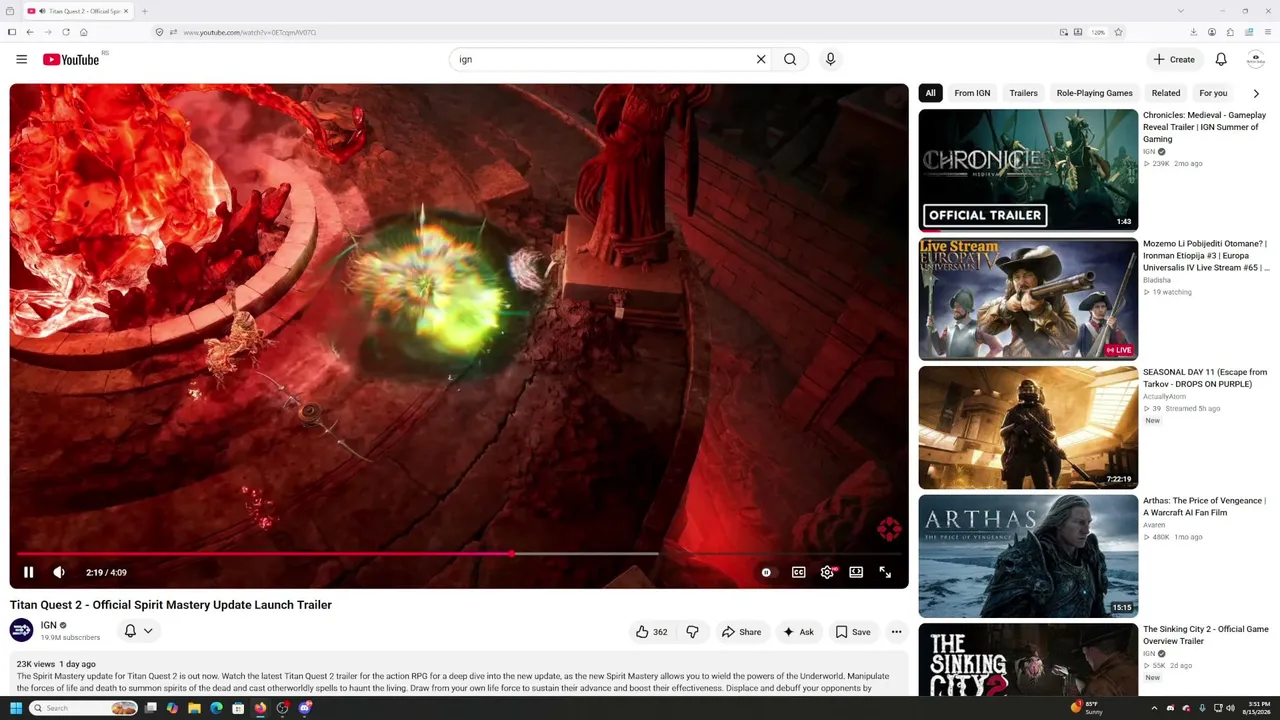This screenshot has width=1280, height=720.
Task: Click the Create button
Action: tap(1174, 60)
